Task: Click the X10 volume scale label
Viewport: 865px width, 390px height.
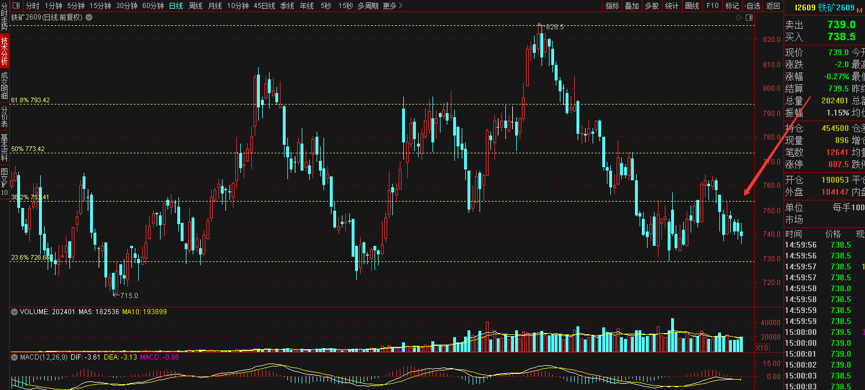Action: [x=762, y=348]
